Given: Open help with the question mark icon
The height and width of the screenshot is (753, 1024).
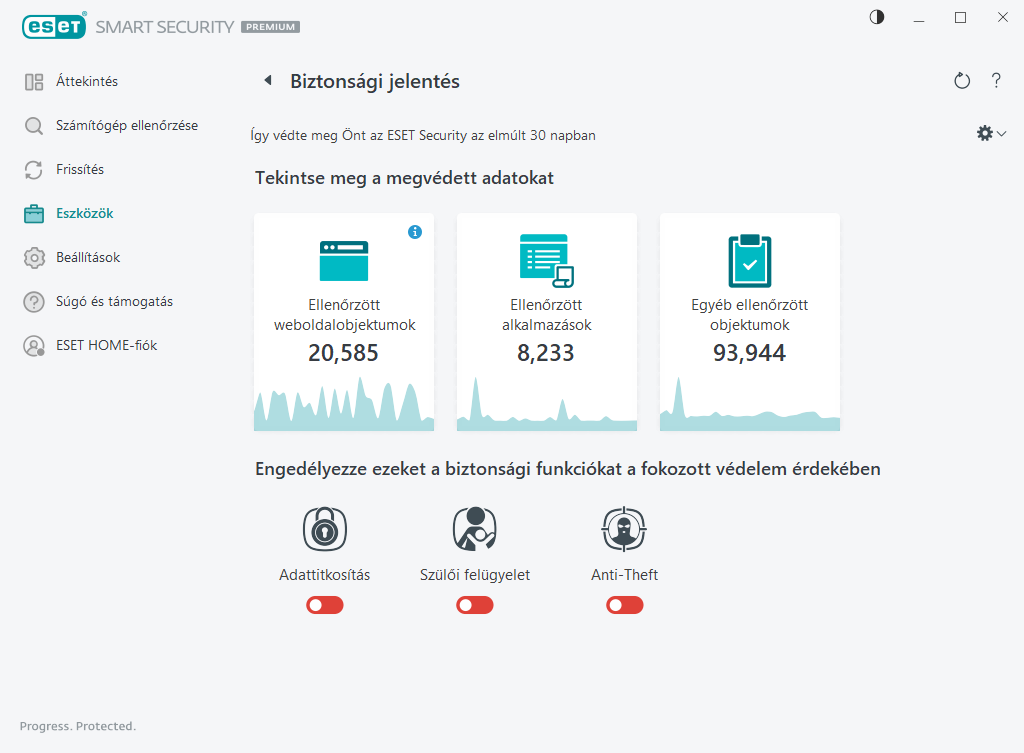Looking at the screenshot, I should 996,81.
